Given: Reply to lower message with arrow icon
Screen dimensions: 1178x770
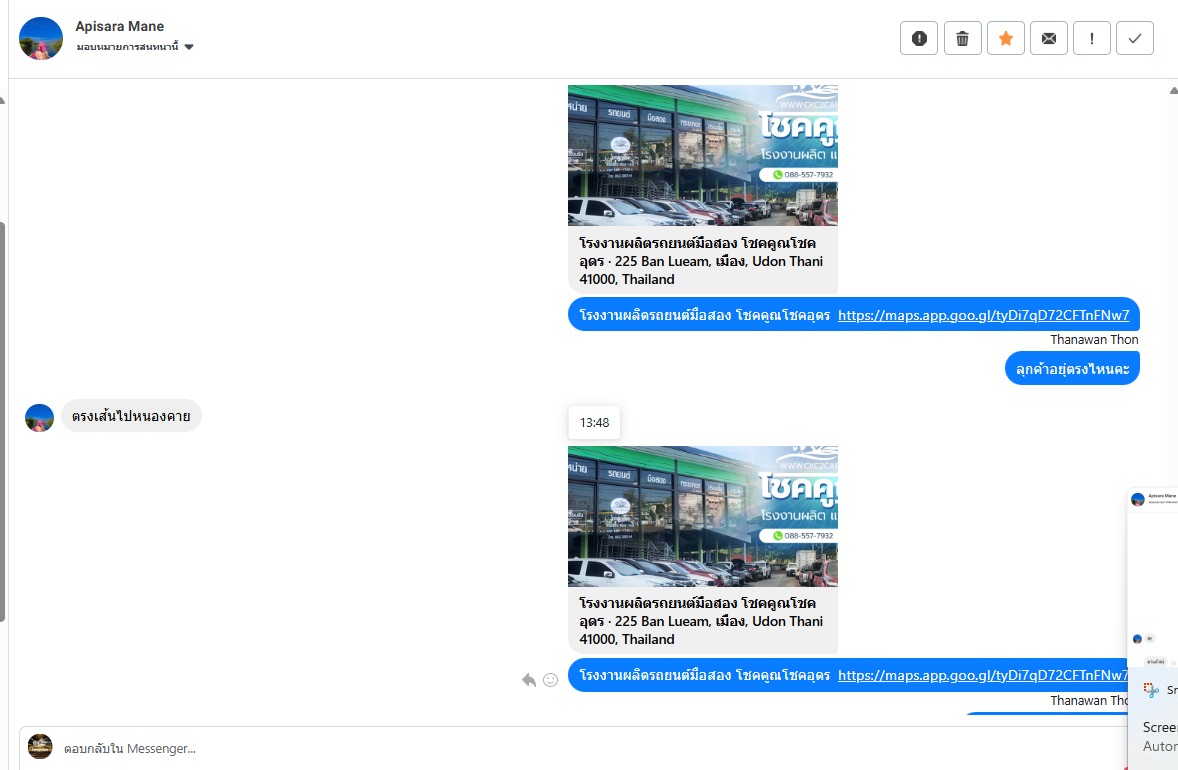Looking at the screenshot, I should coord(529,680).
